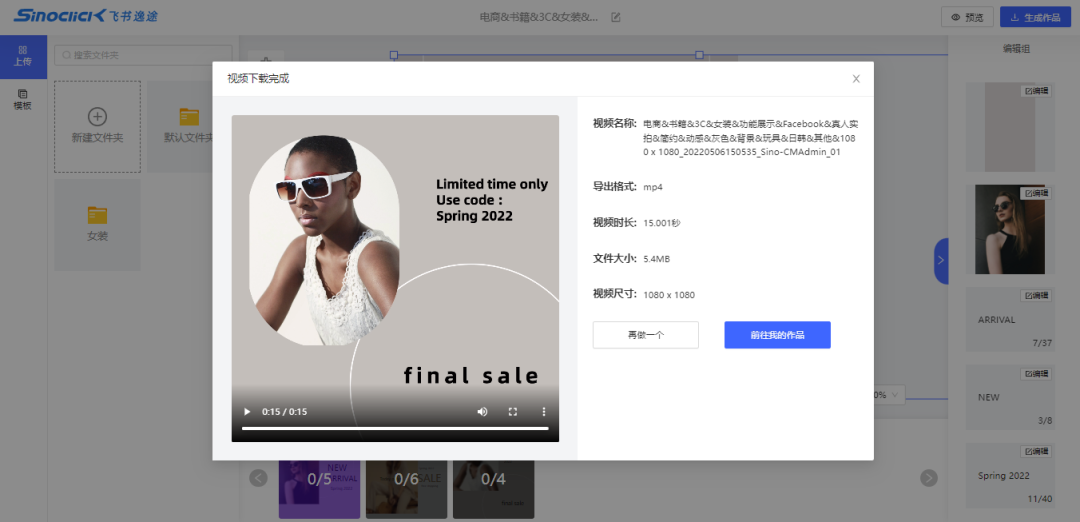Image resolution: width=1080 pixels, height=522 pixels.
Task: Click 编辑 on the ARRIVAL text item
Action: click(x=1037, y=295)
